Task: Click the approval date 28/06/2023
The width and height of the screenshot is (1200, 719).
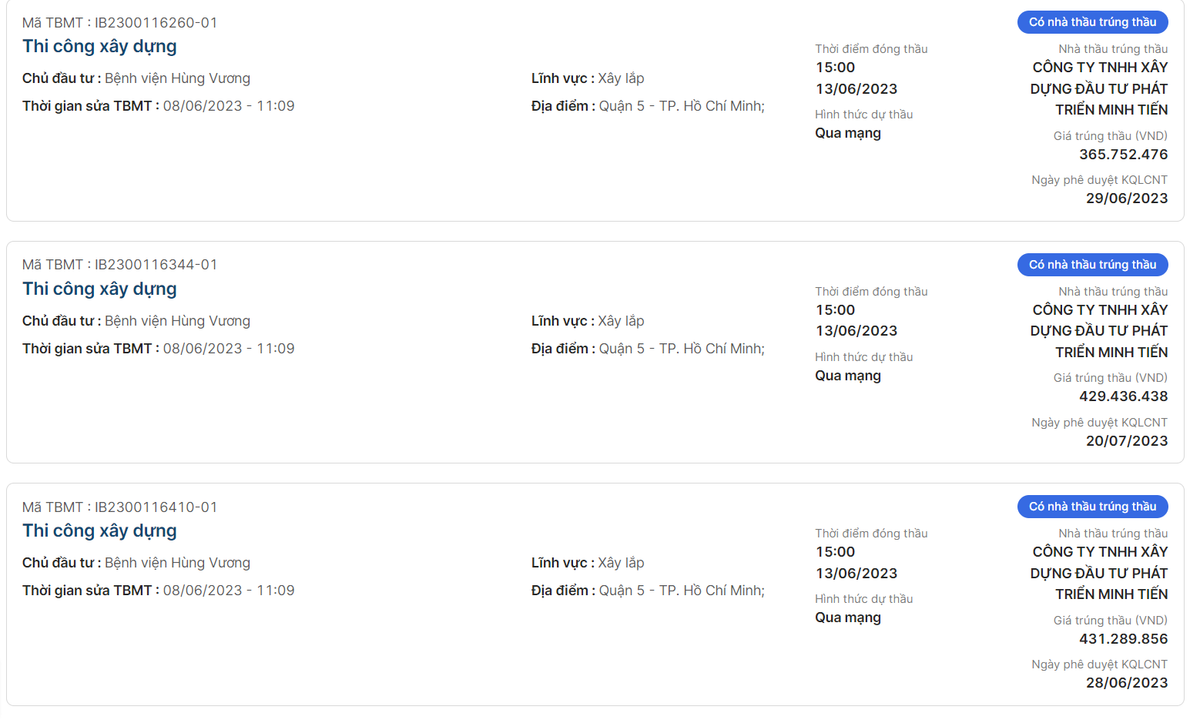Action: point(1126,682)
